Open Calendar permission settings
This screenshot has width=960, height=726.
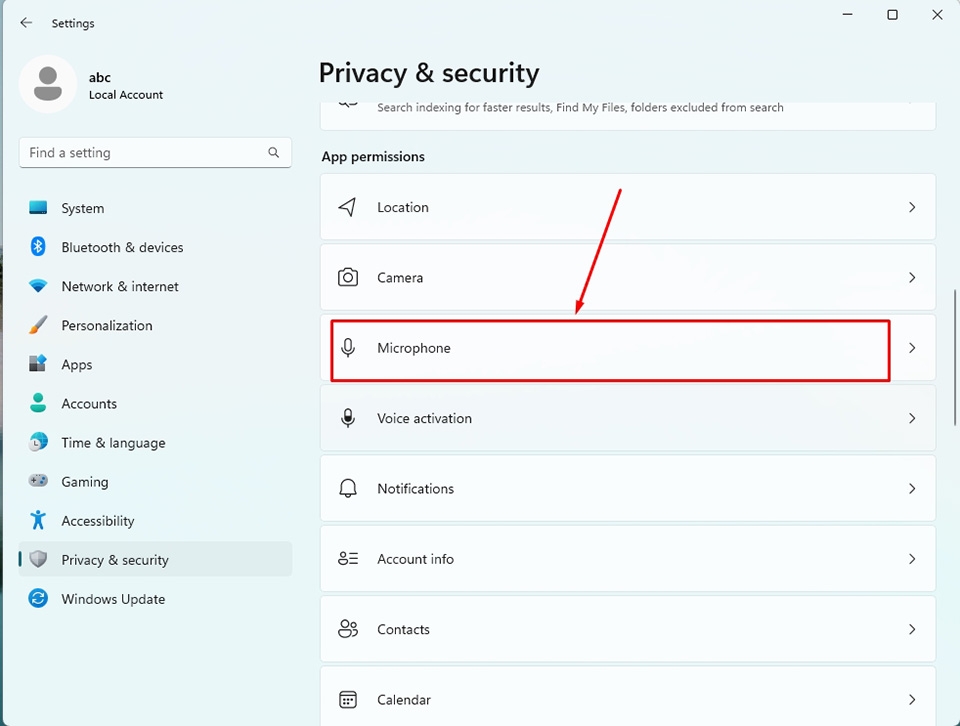628,697
